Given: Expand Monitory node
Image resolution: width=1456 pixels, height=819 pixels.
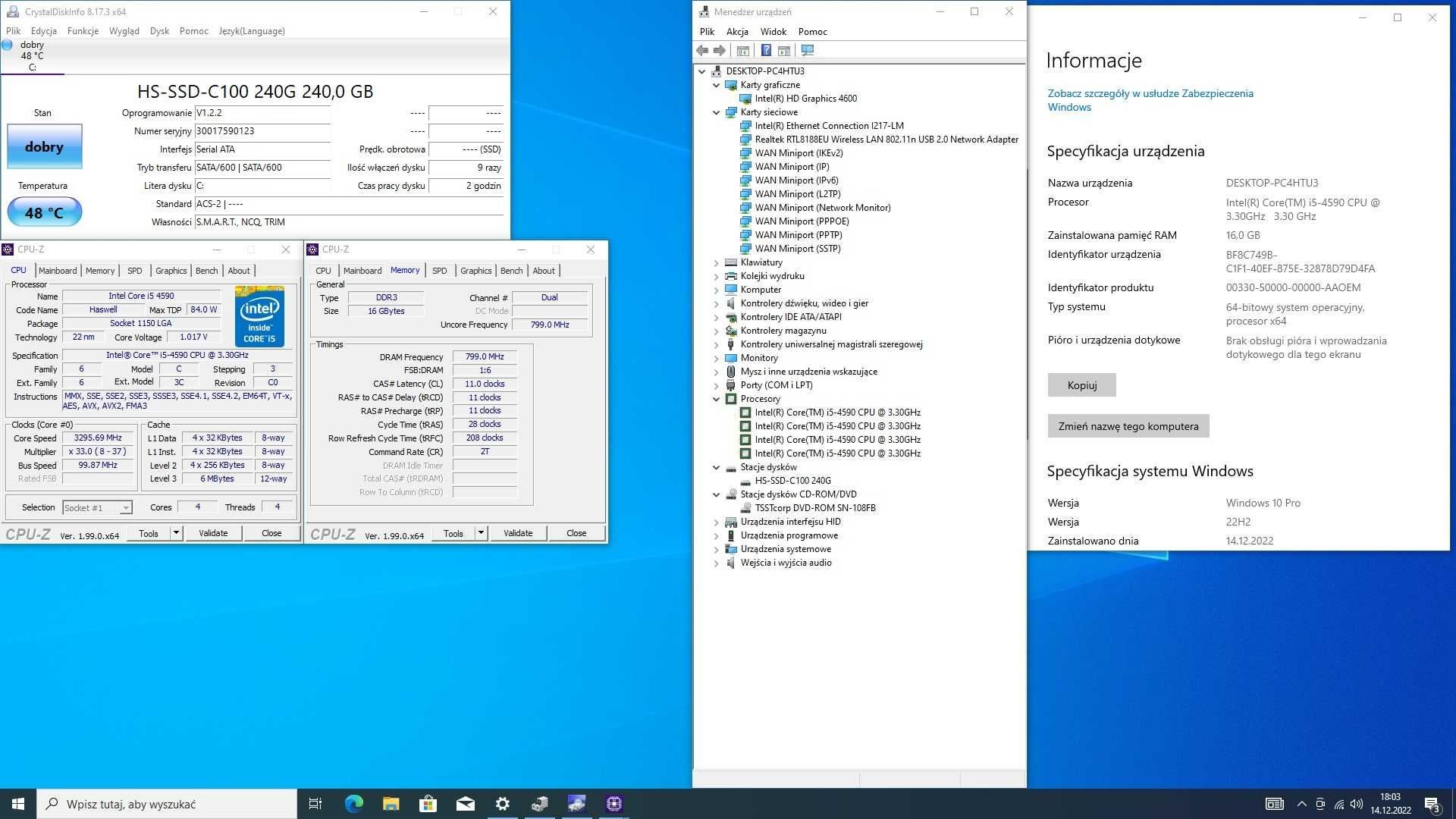Looking at the screenshot, I should tap(716, 358).
